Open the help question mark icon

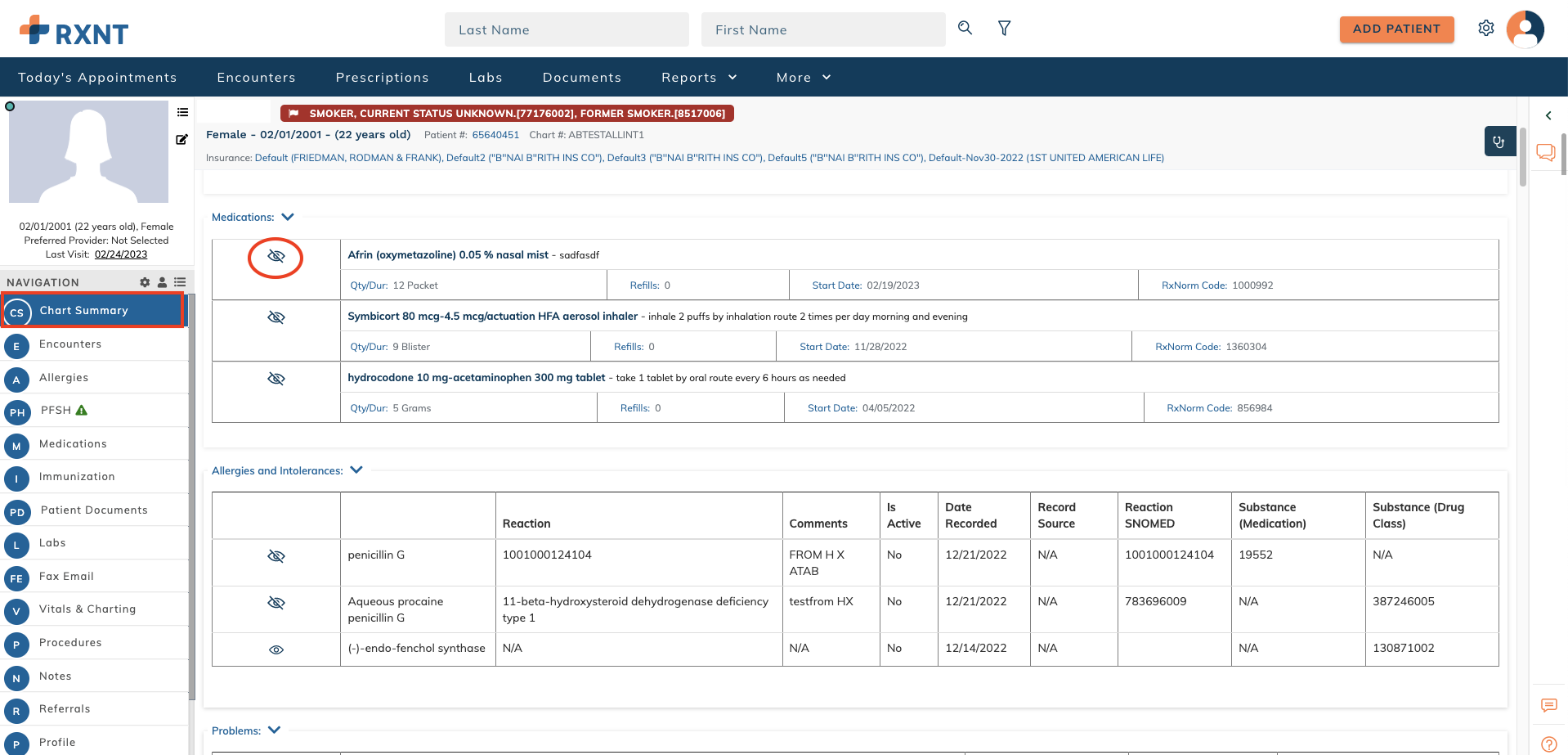coord(1548,744)
